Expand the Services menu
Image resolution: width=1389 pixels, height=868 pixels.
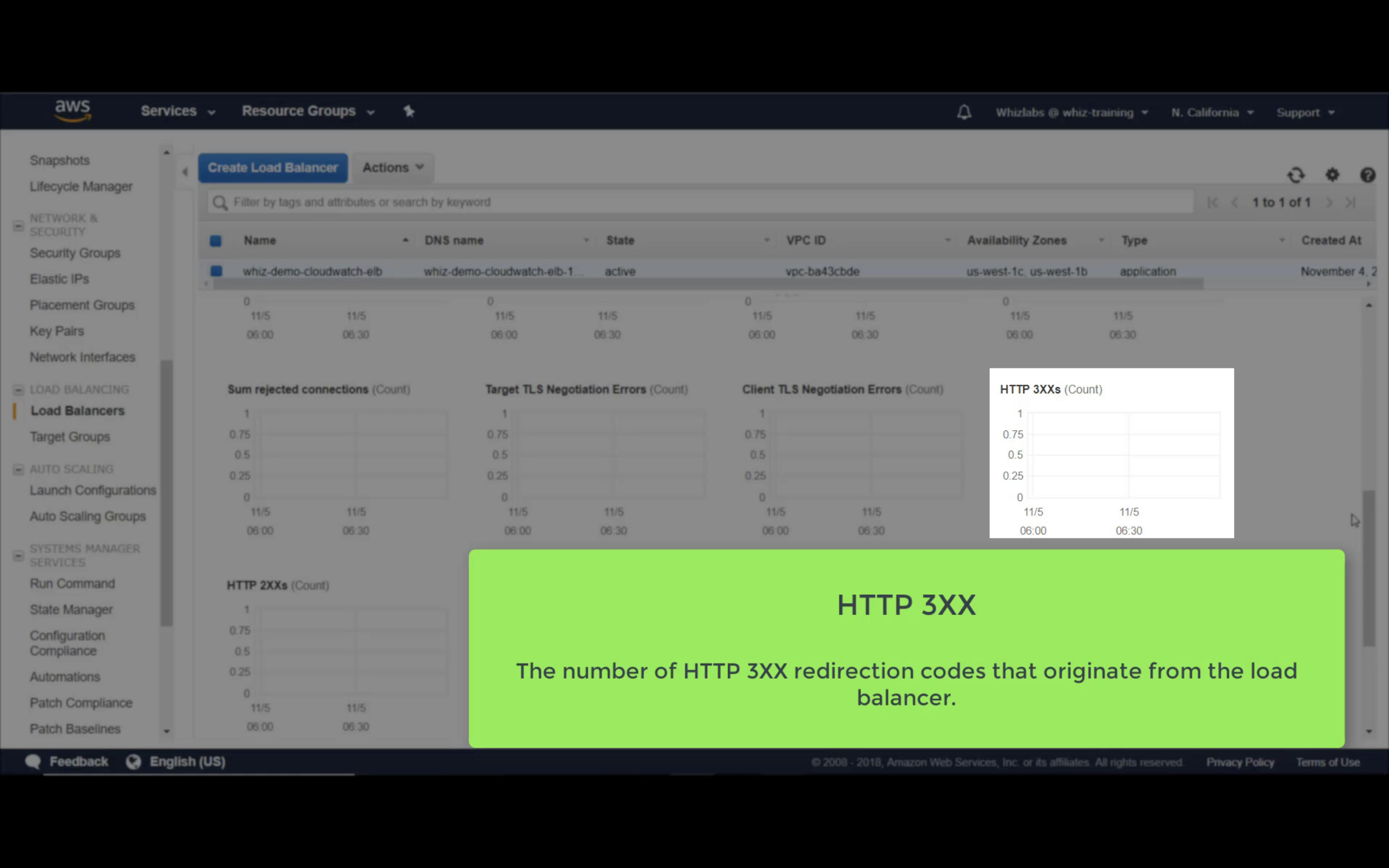pyautogui.click(x=178, y=111)
